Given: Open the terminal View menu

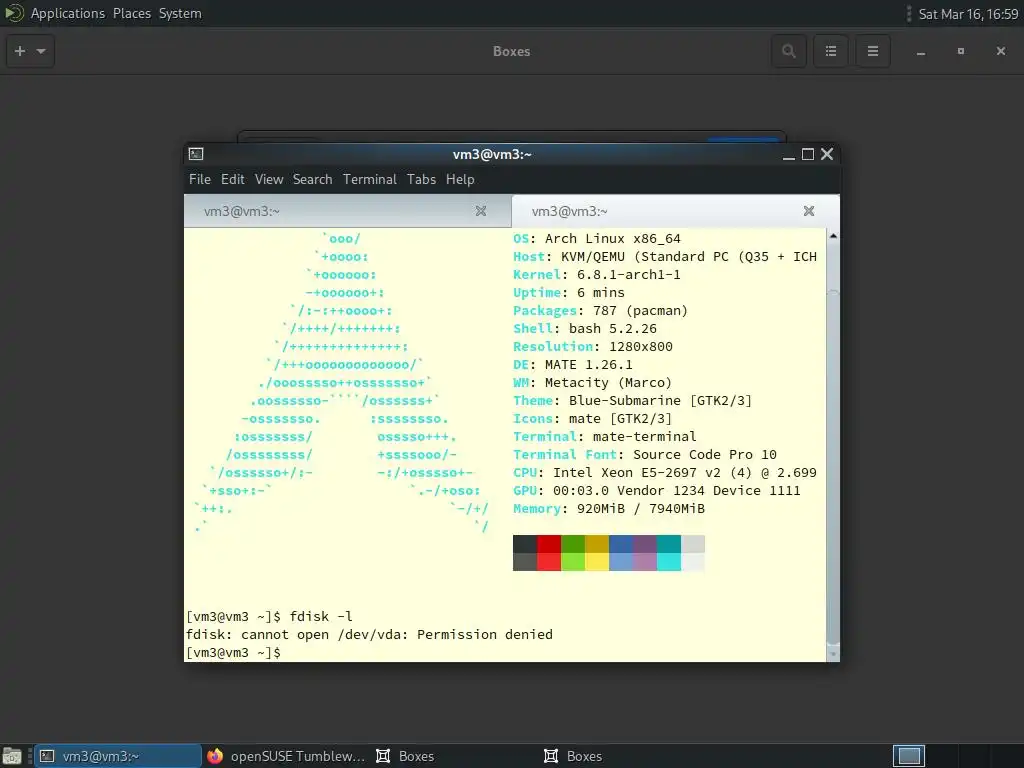Looking at the screenshot, I should (269, 179).
